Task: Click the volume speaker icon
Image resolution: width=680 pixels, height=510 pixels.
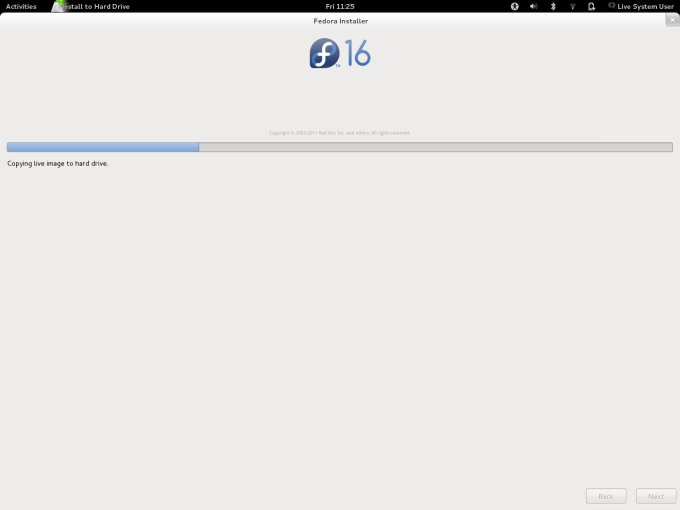Action: [x=533, y=7]
